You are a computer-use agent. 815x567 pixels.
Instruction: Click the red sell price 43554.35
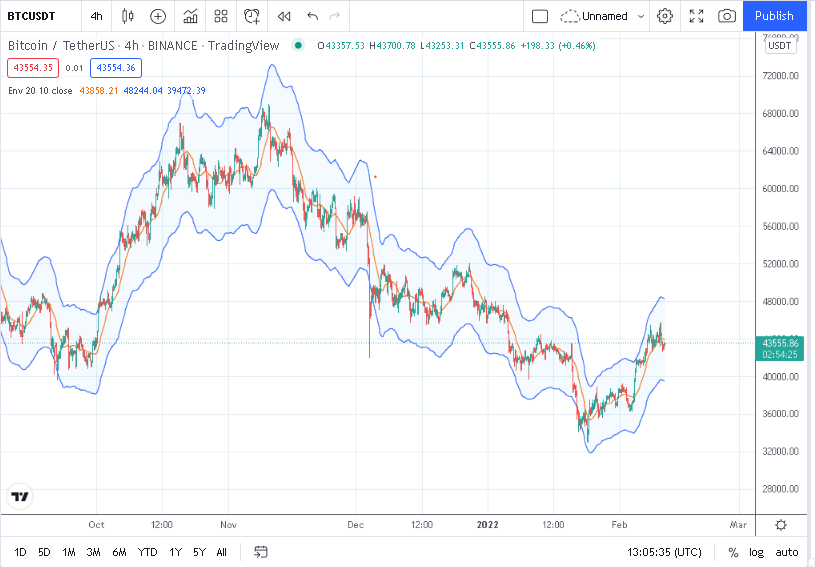(33, 68)
